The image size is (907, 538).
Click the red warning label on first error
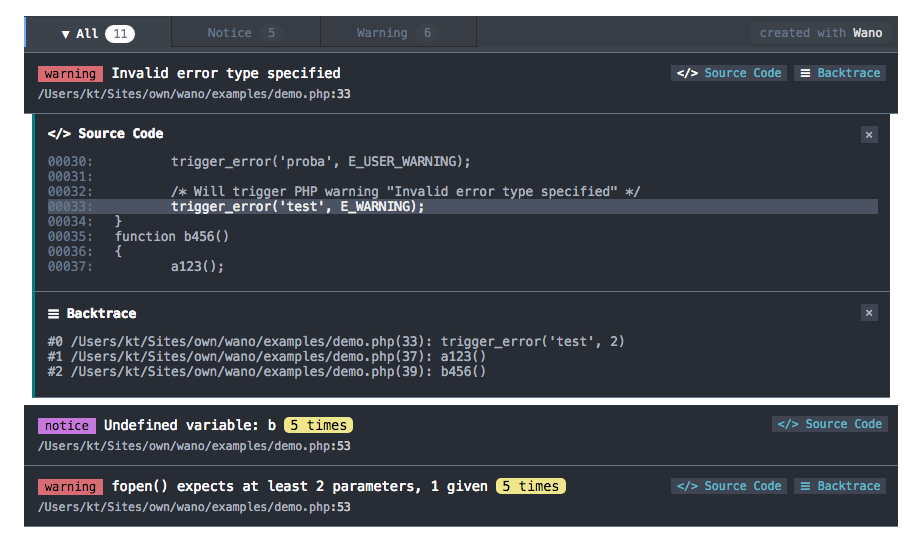point(70,74)
